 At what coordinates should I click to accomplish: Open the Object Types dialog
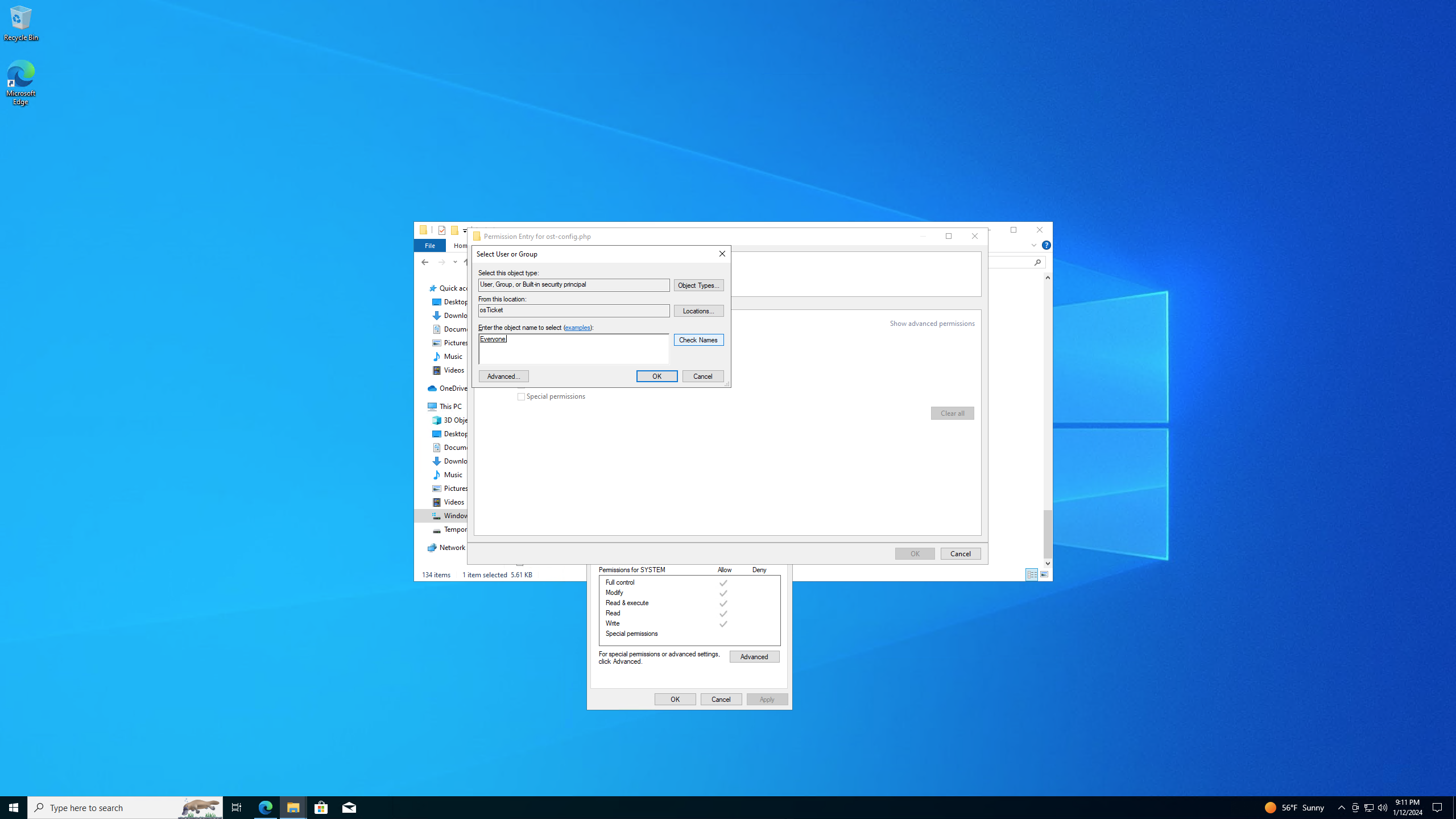[698, 285]
